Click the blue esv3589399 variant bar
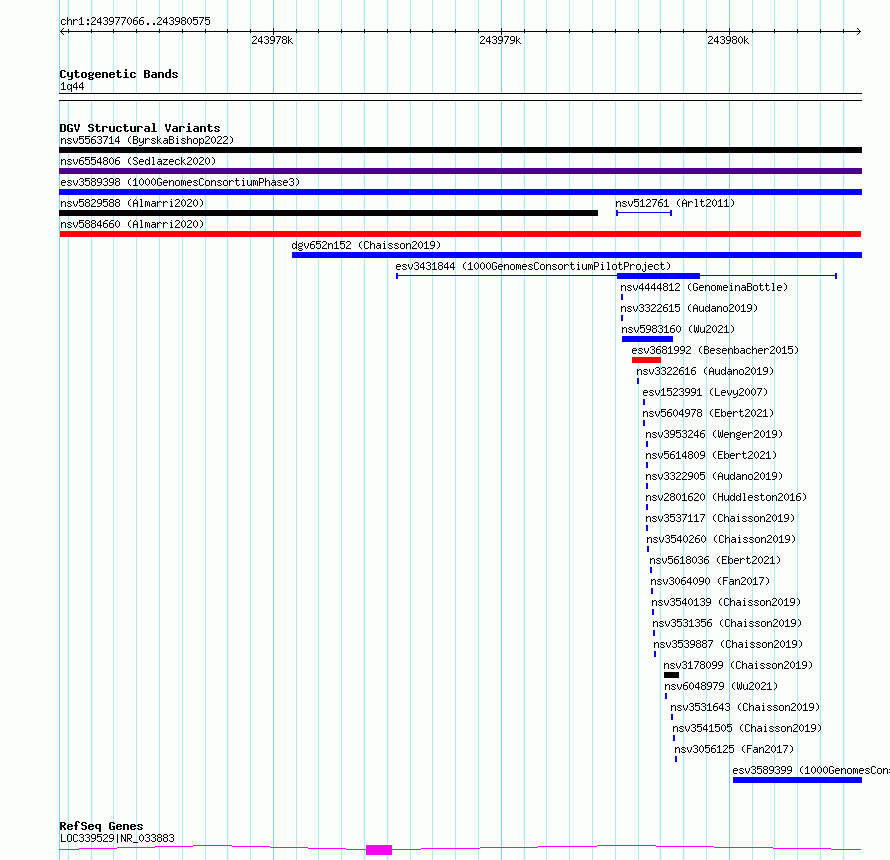The height and width of the screenshot is (860, 890). tap(797, 781)
